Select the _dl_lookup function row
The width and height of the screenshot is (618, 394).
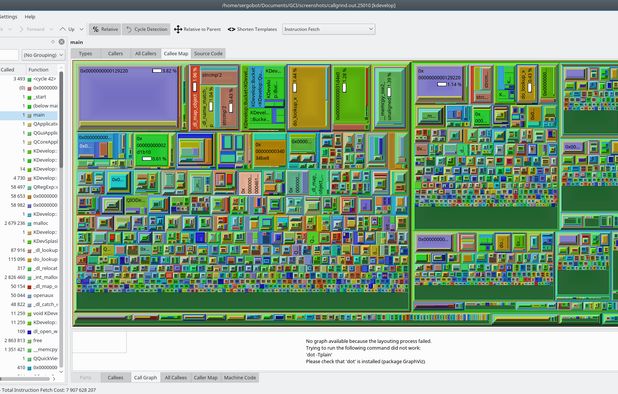(x=29, y=250)
